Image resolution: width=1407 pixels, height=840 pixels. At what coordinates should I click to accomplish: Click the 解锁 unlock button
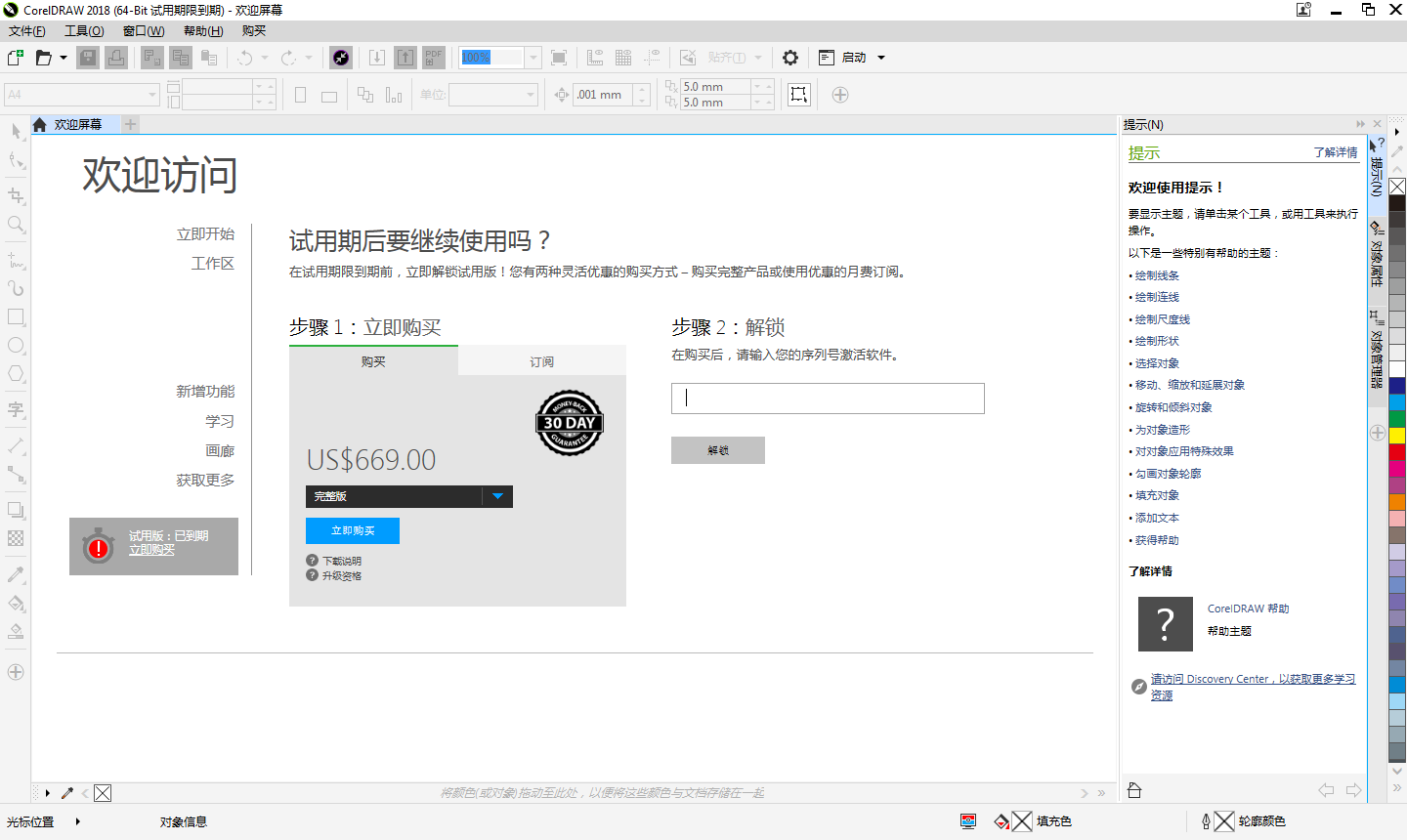pyautogui.click(x=718, y=450)
